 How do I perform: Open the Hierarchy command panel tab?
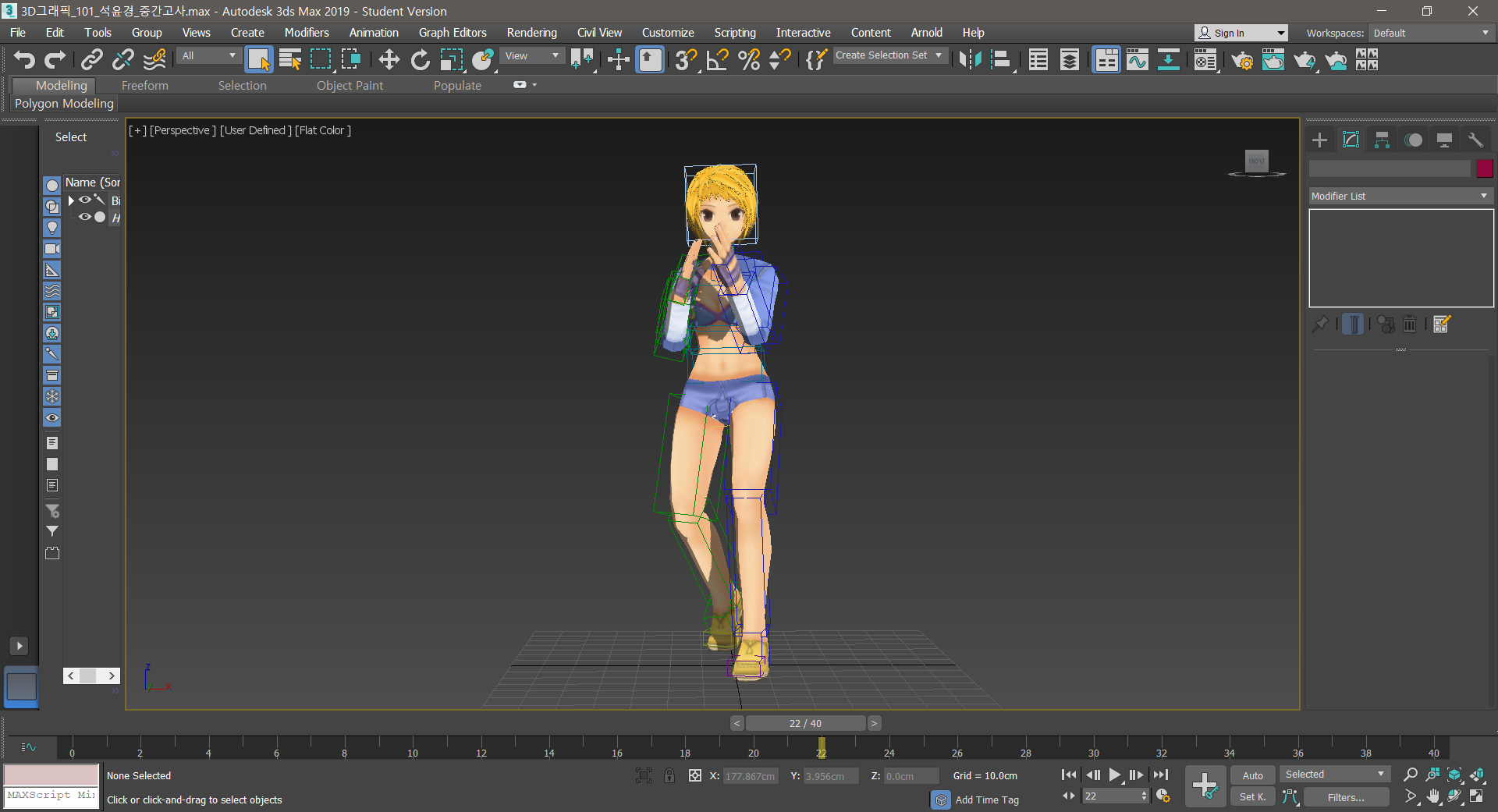1382,140
